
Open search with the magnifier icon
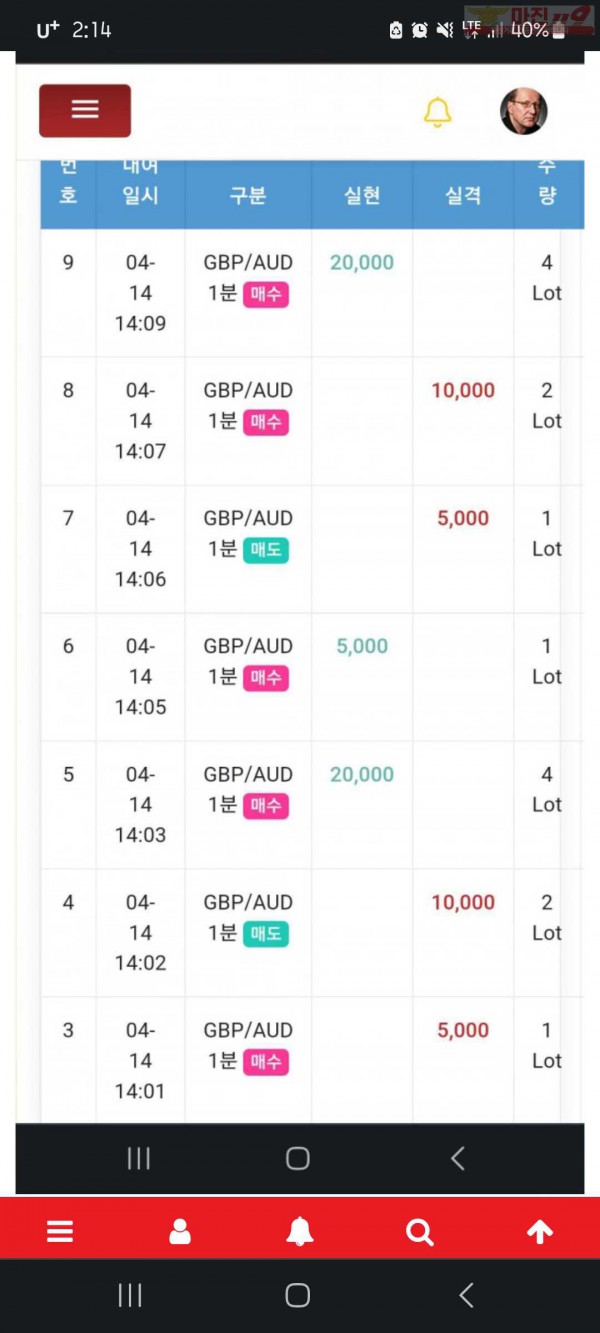(420, 1232)
